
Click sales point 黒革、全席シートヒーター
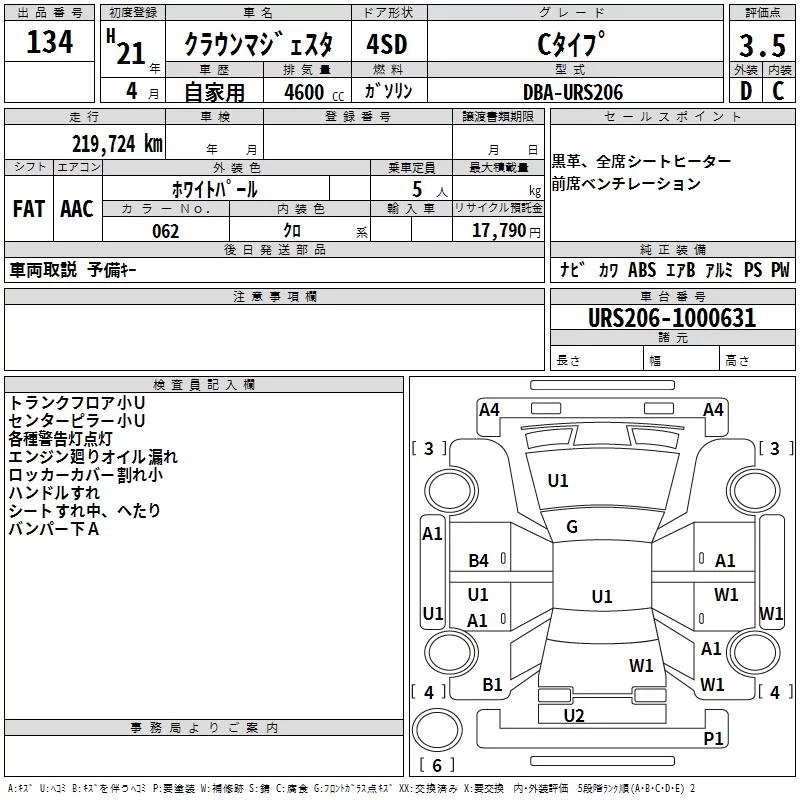(641, 162)
